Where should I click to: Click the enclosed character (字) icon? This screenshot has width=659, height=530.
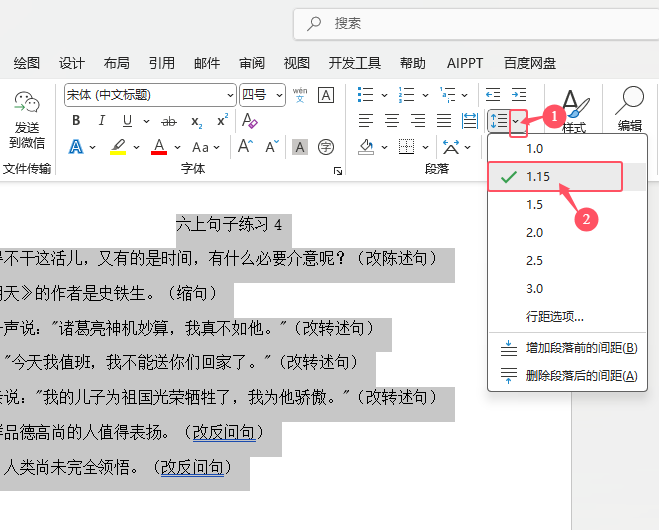pos(326,147)
